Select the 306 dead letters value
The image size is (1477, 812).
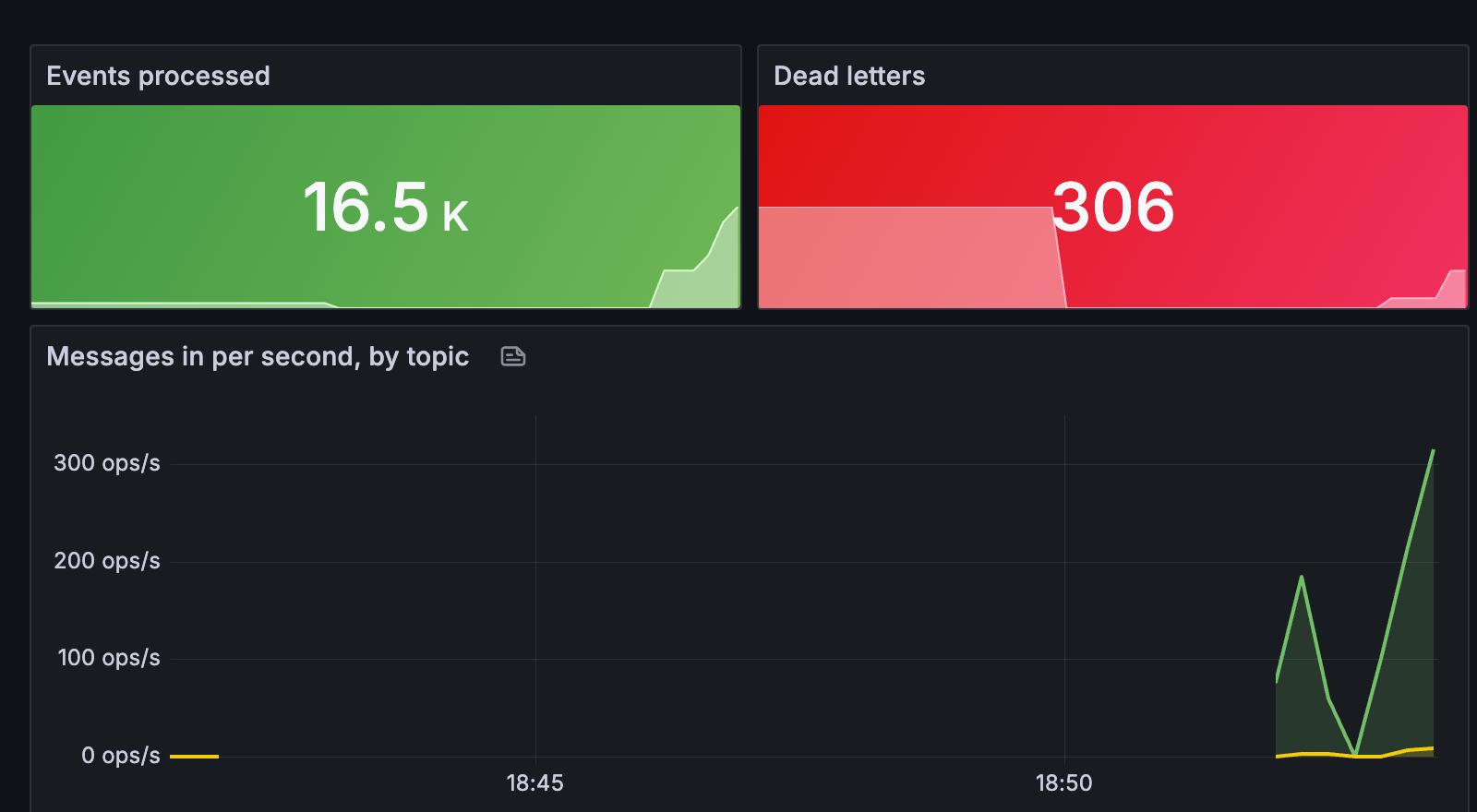tap(1113, 207)
